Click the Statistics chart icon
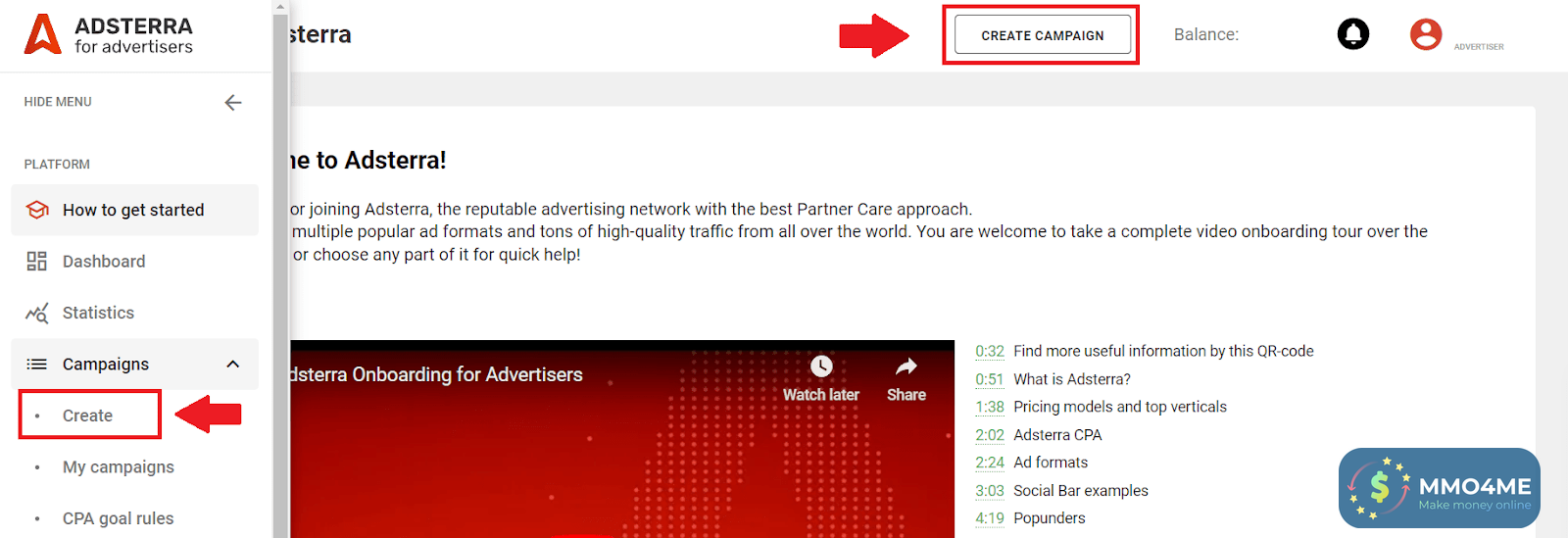The height and width of the screenshot is (538, 1568). [37, 313]
